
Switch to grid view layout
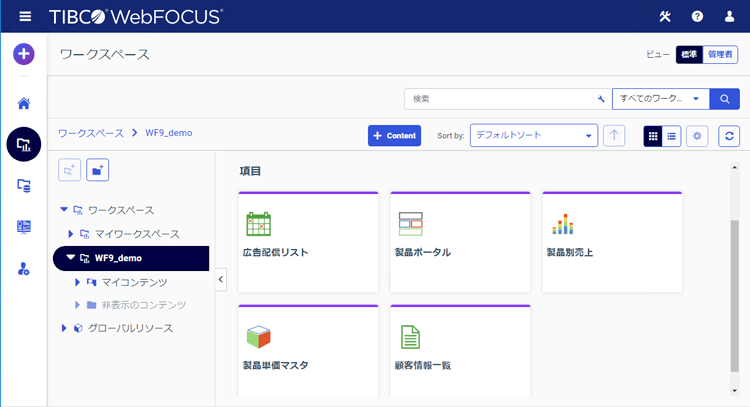(653, 136)
